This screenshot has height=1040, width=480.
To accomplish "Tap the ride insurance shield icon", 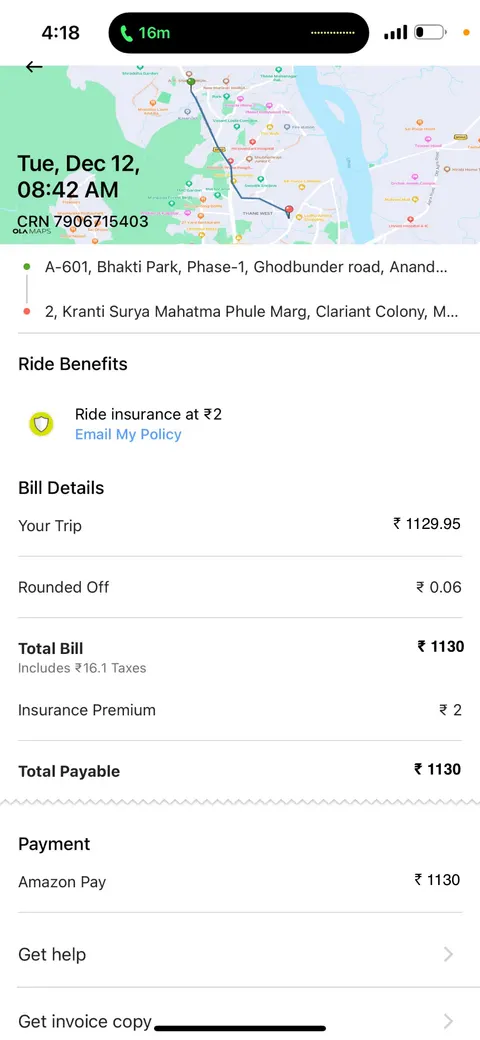I will pyautogui.click(x=42, y=424).
